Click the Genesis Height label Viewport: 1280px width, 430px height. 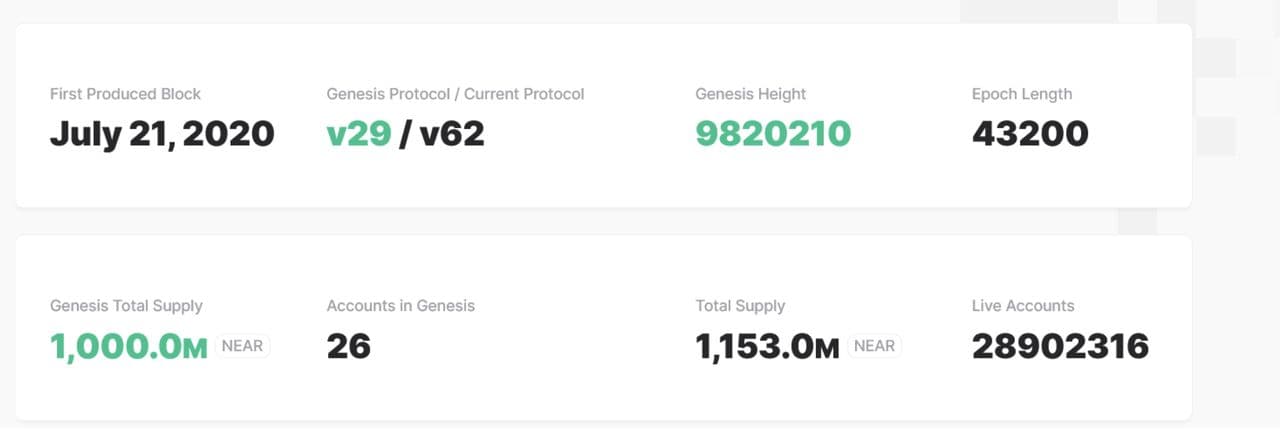750,94
